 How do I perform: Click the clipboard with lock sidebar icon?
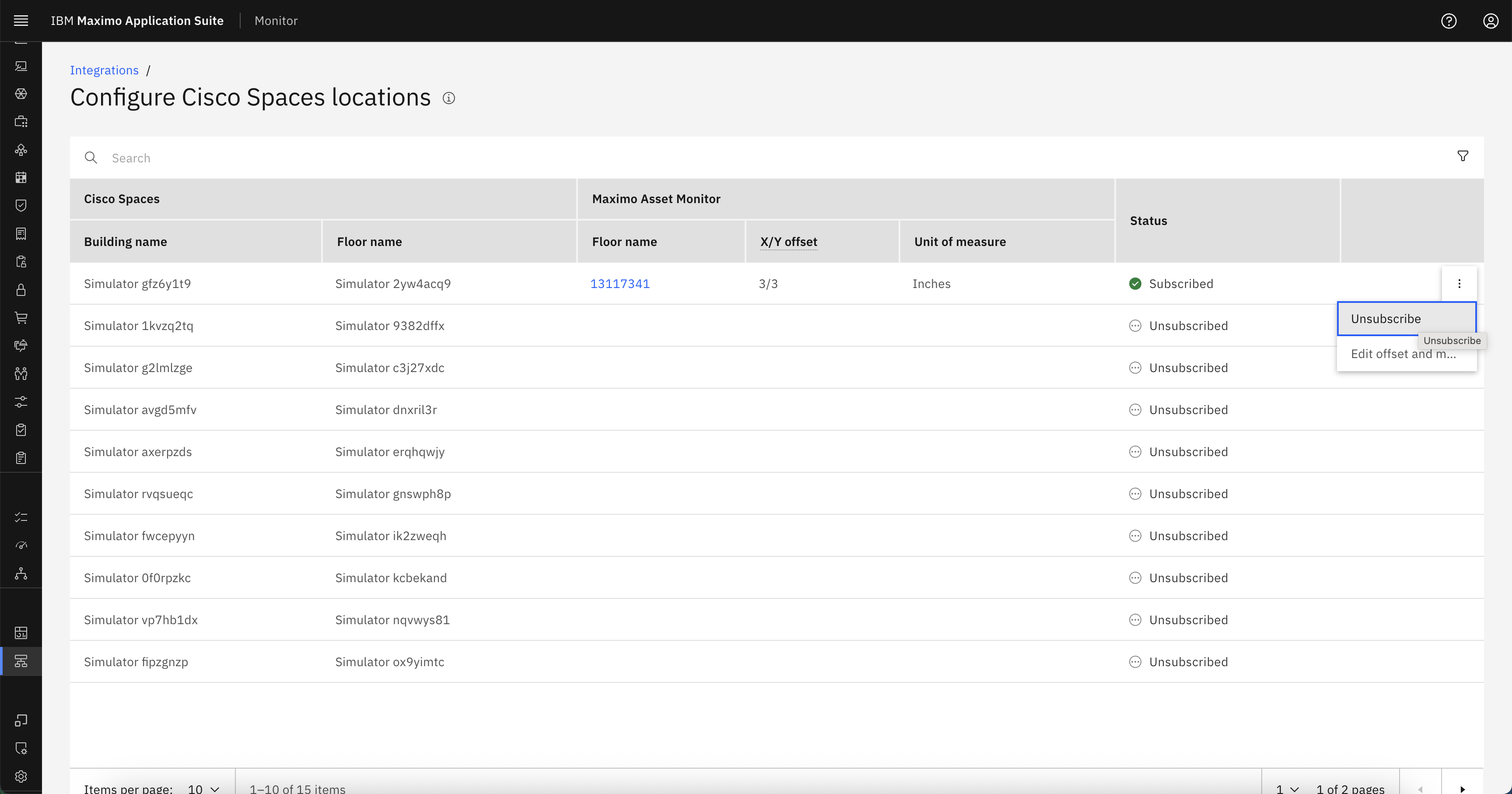(x=21, y=261)
